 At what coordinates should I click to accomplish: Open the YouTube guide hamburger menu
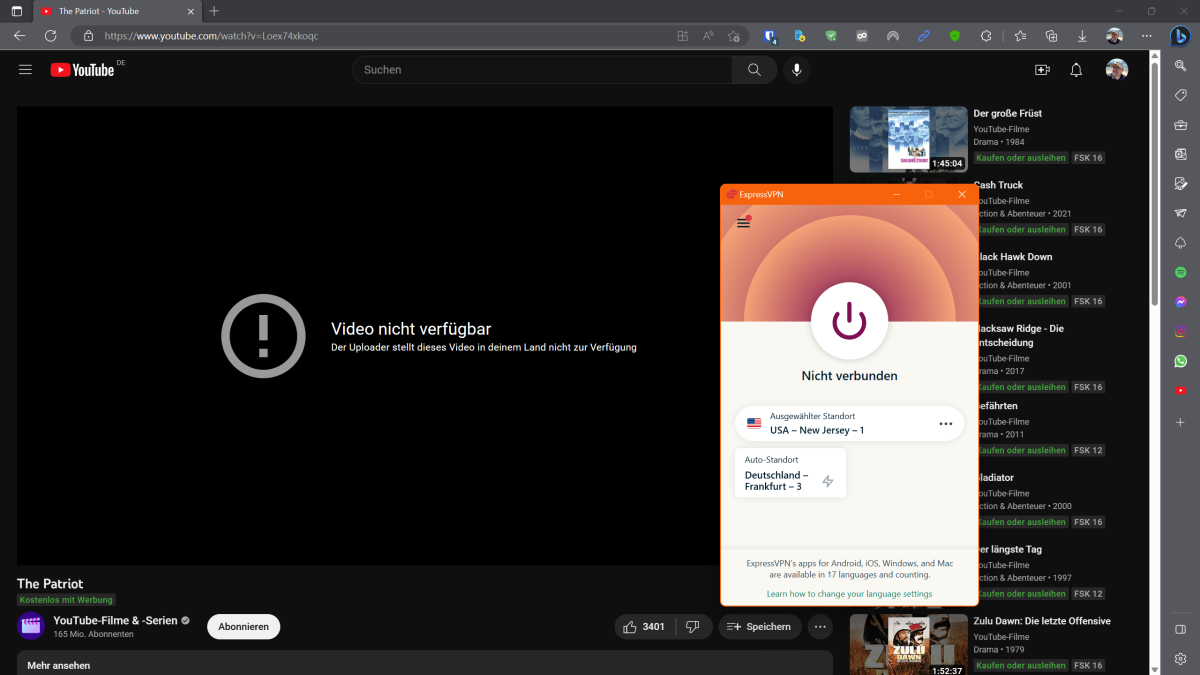click(x=25, y=70)
